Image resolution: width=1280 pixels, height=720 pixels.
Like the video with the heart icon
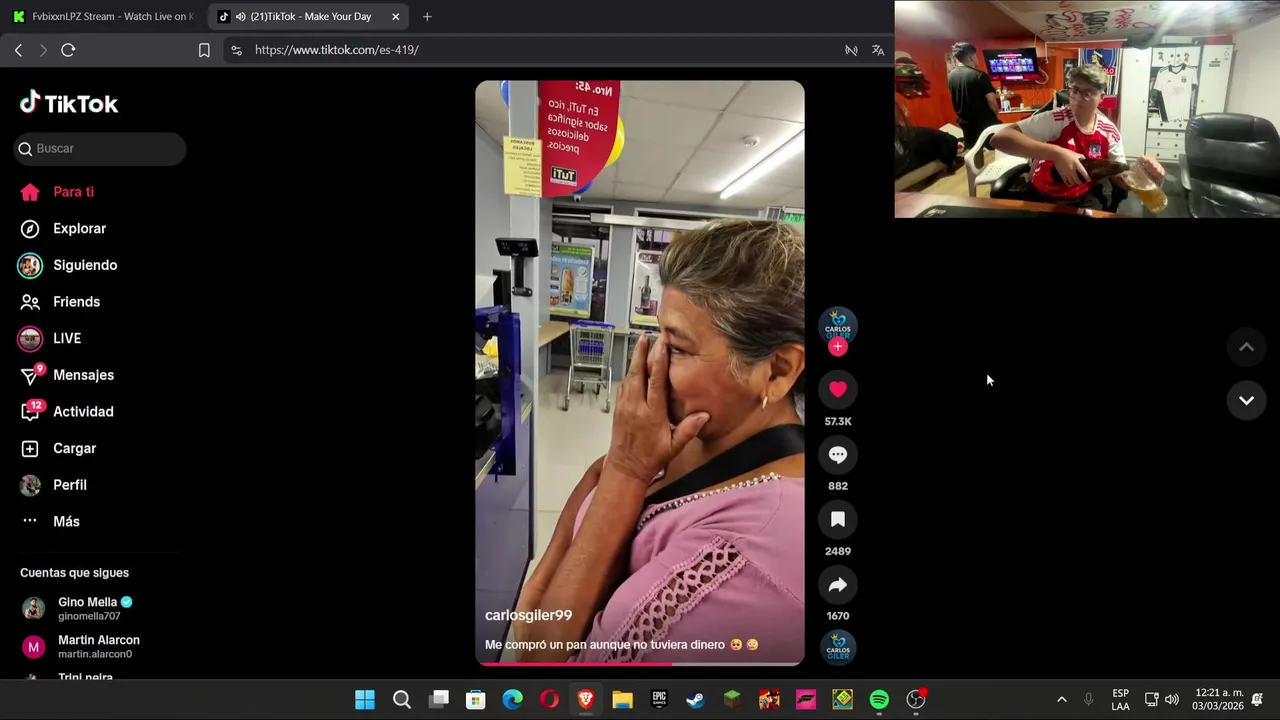click(x=838, y=389)
